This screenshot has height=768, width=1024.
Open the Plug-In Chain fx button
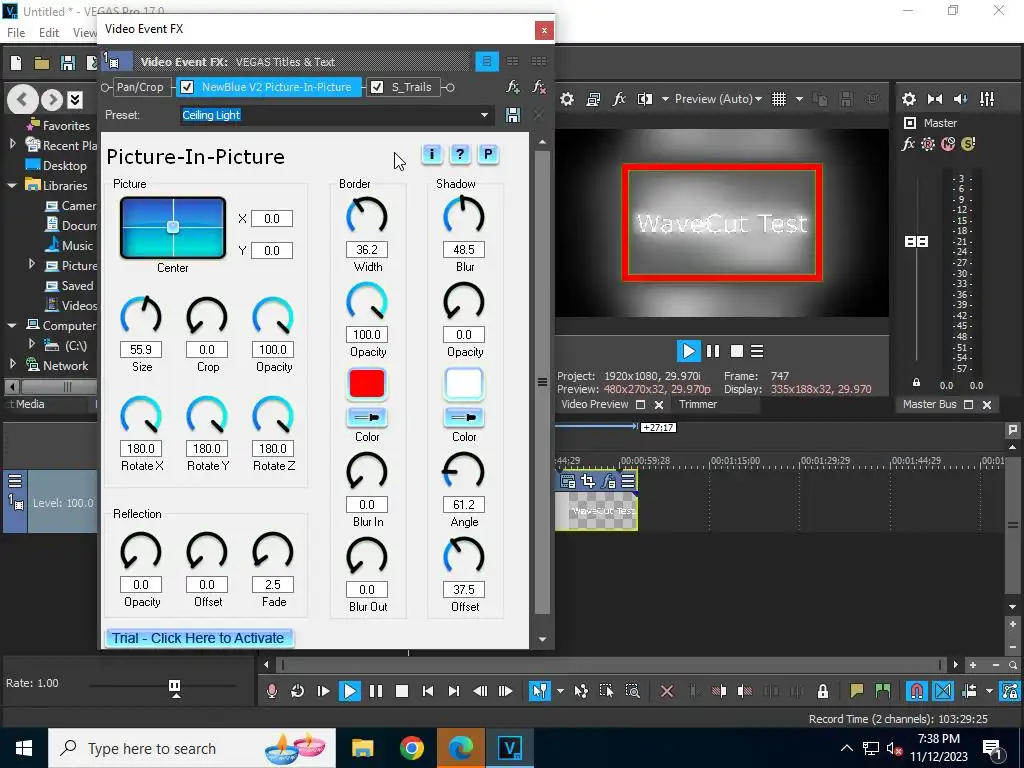point(513,87)
